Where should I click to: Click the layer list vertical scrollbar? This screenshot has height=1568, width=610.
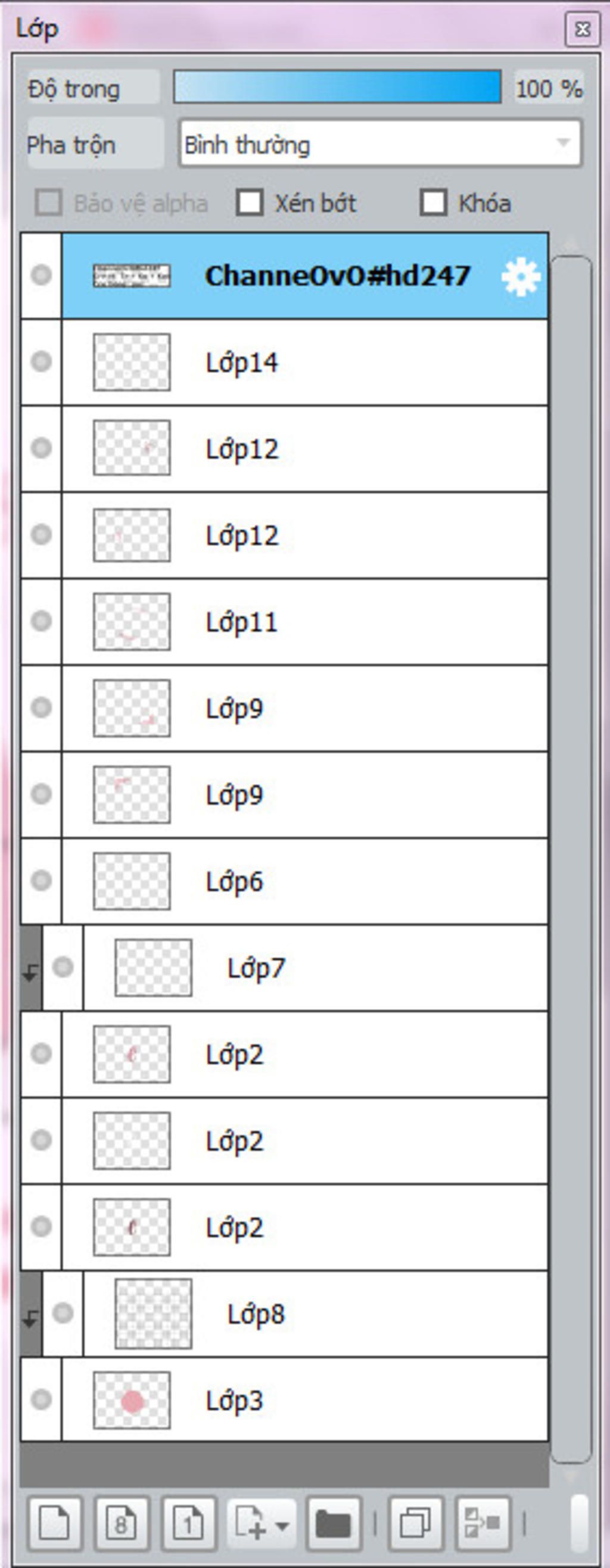[571, 859]
